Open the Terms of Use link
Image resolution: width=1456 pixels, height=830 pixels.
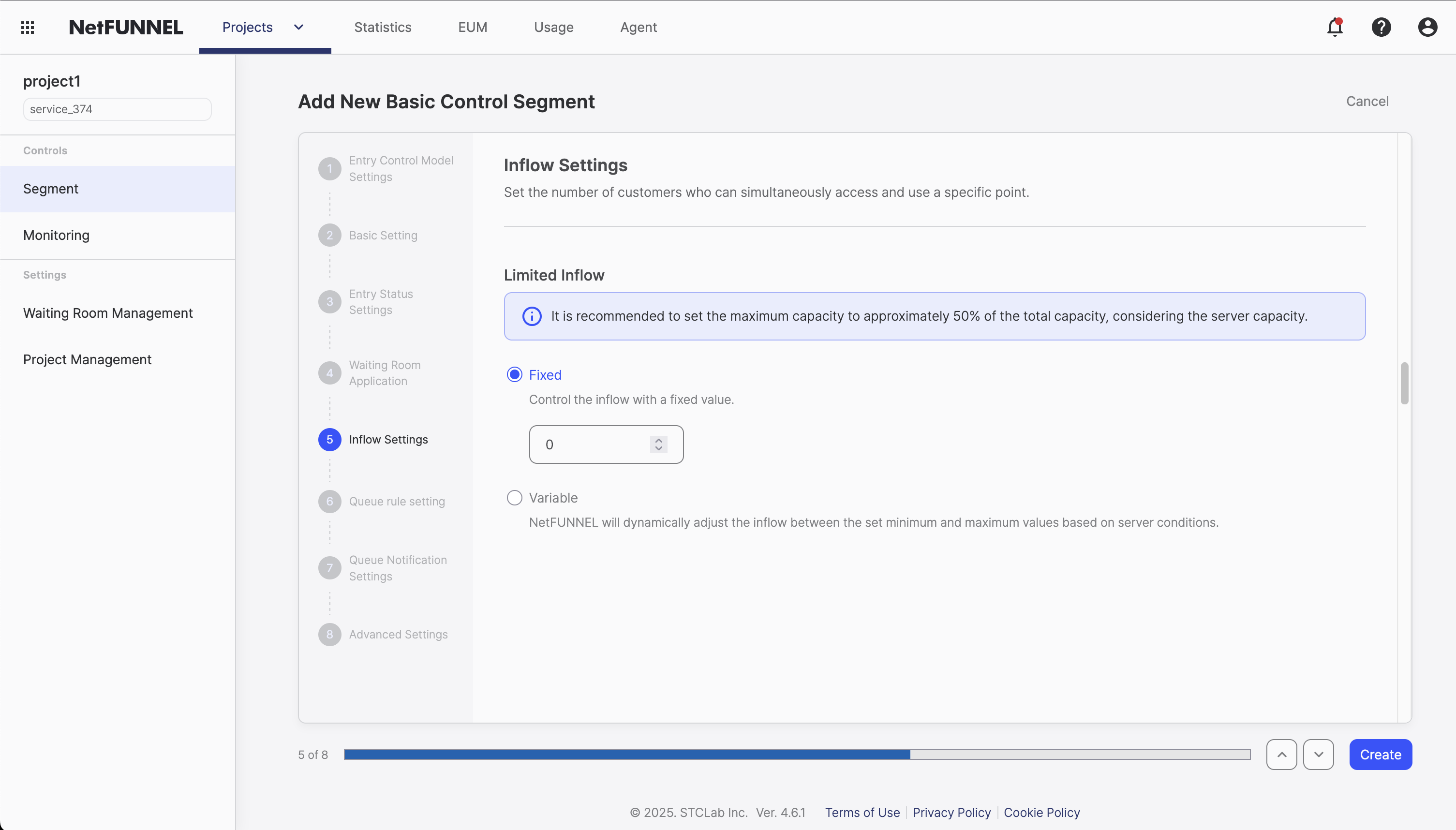862,812
